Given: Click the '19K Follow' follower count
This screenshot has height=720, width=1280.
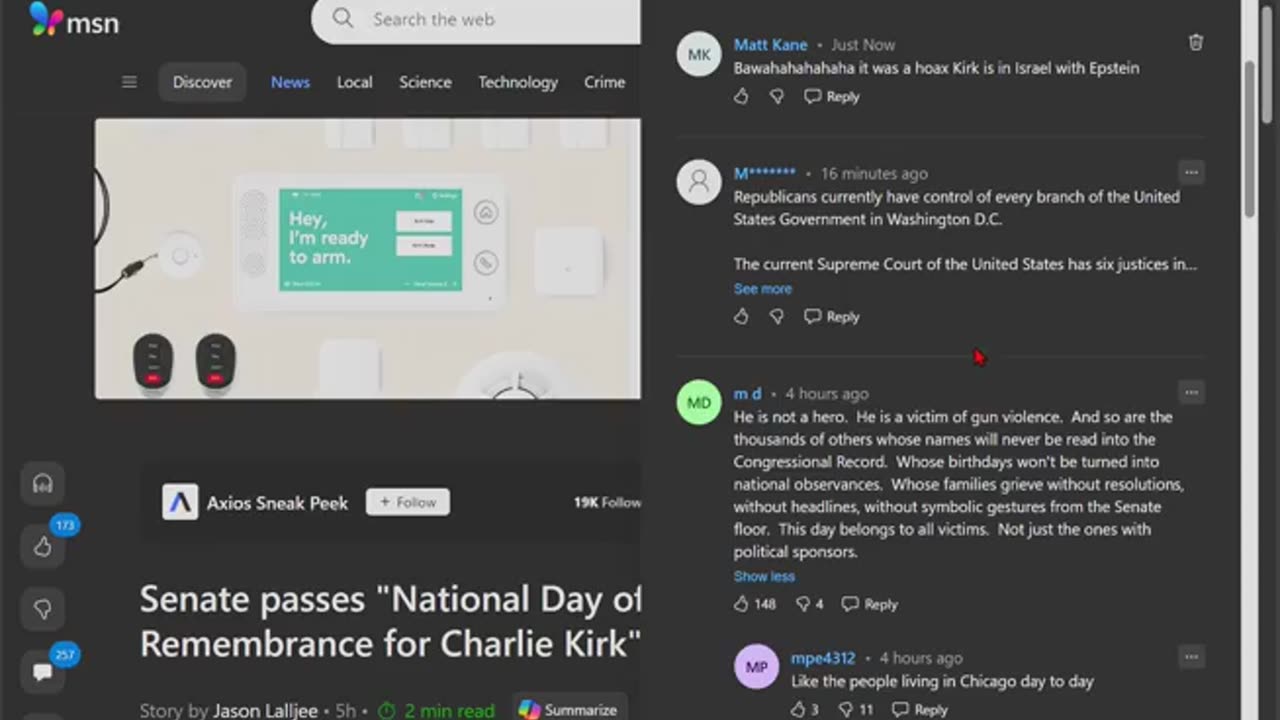Looking at the screenshot, I should tap(607, 502).
